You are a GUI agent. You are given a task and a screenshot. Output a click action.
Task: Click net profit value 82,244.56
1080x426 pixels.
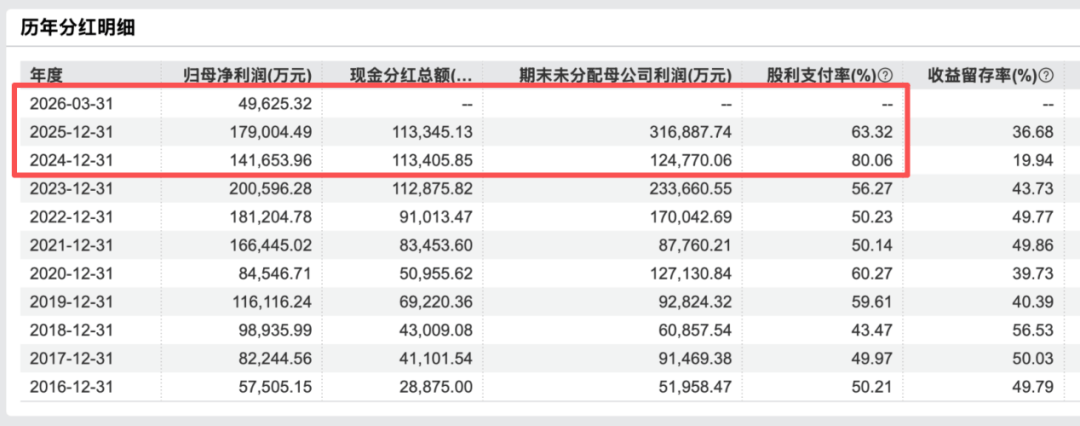pos(276,358)
